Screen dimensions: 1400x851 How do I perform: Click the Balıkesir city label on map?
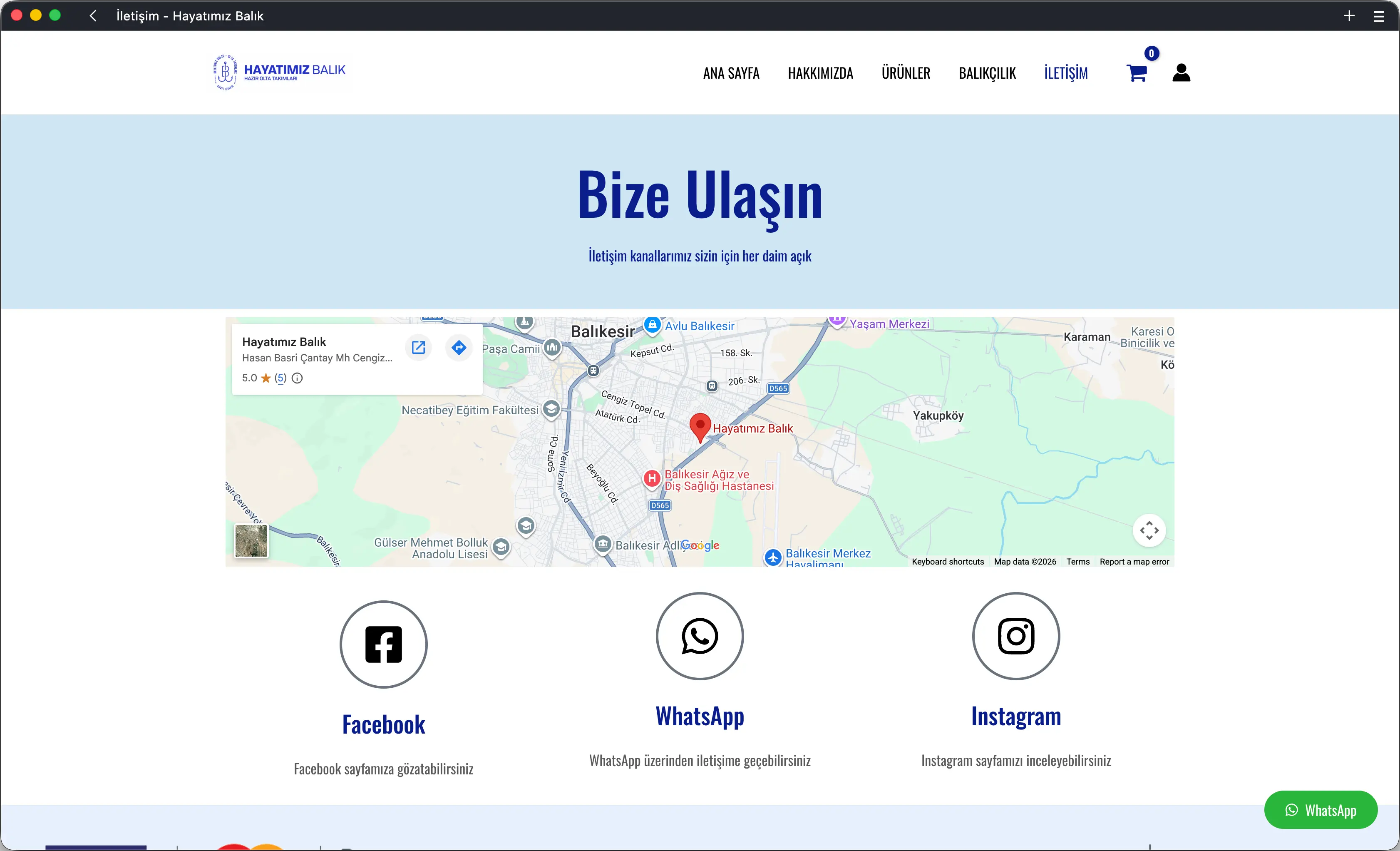coord(602,331)
